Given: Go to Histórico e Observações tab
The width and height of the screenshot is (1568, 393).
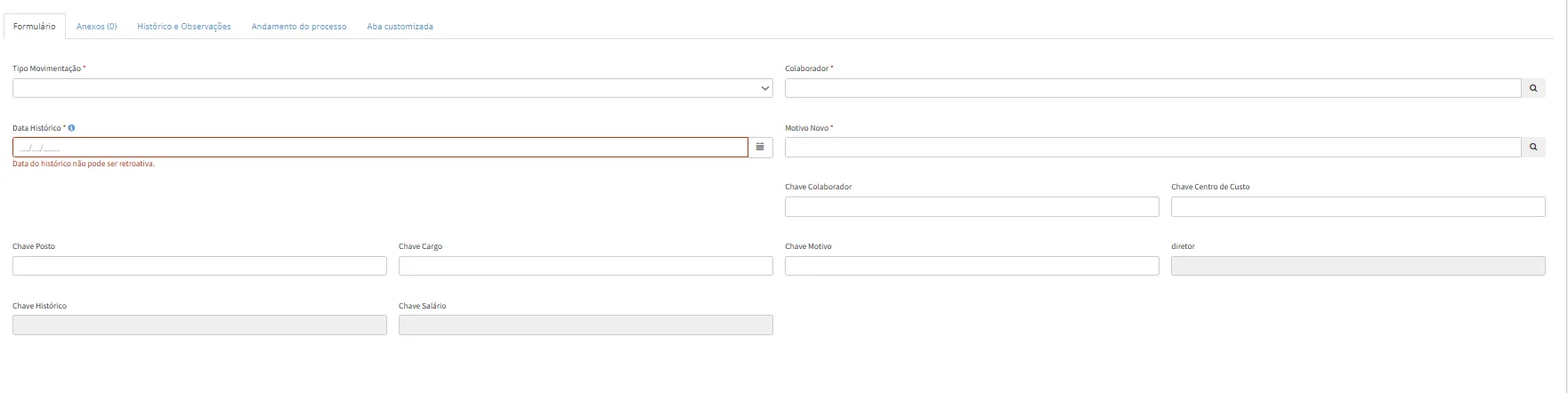Looking at the screenshot, I should tap(183, 27).
